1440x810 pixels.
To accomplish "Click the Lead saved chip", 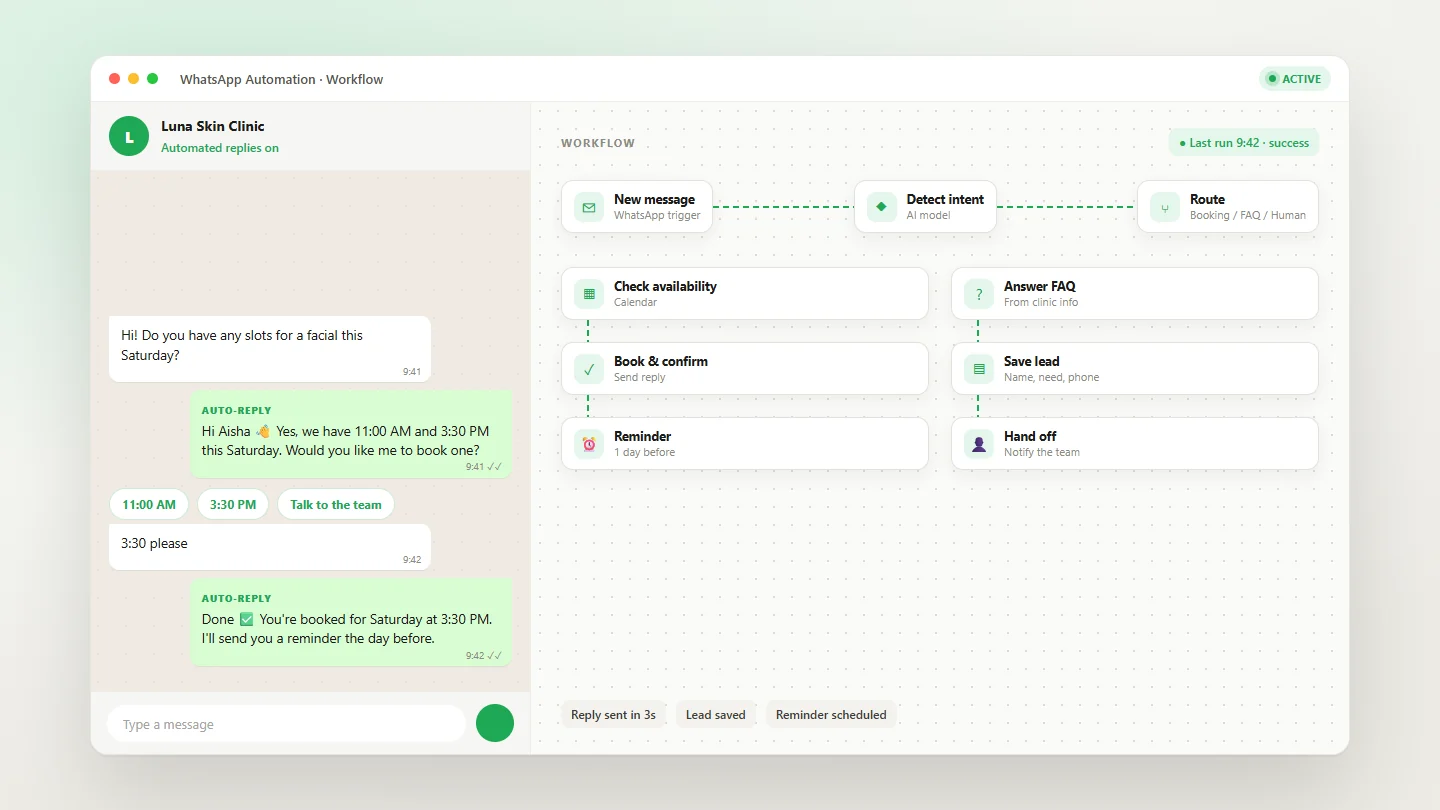I will click(x=716, y=715).
